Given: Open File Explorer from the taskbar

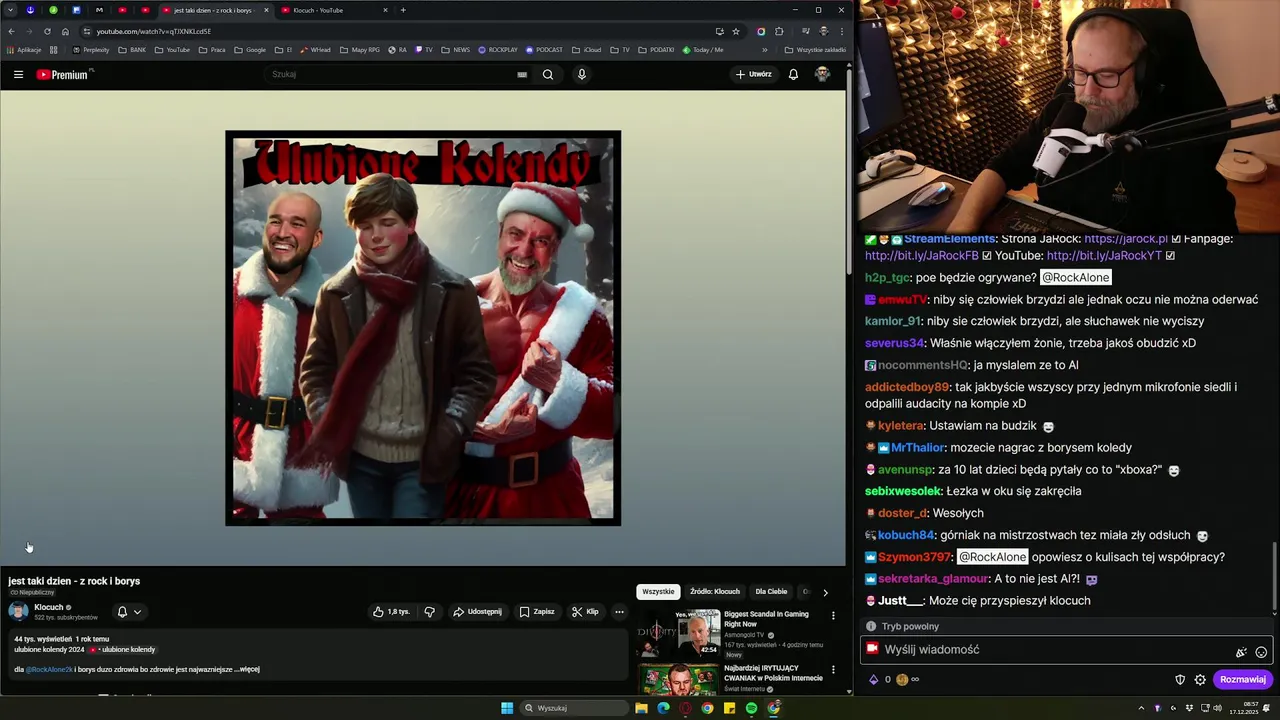Looking at the screenshot, I should tap(641, 708).
